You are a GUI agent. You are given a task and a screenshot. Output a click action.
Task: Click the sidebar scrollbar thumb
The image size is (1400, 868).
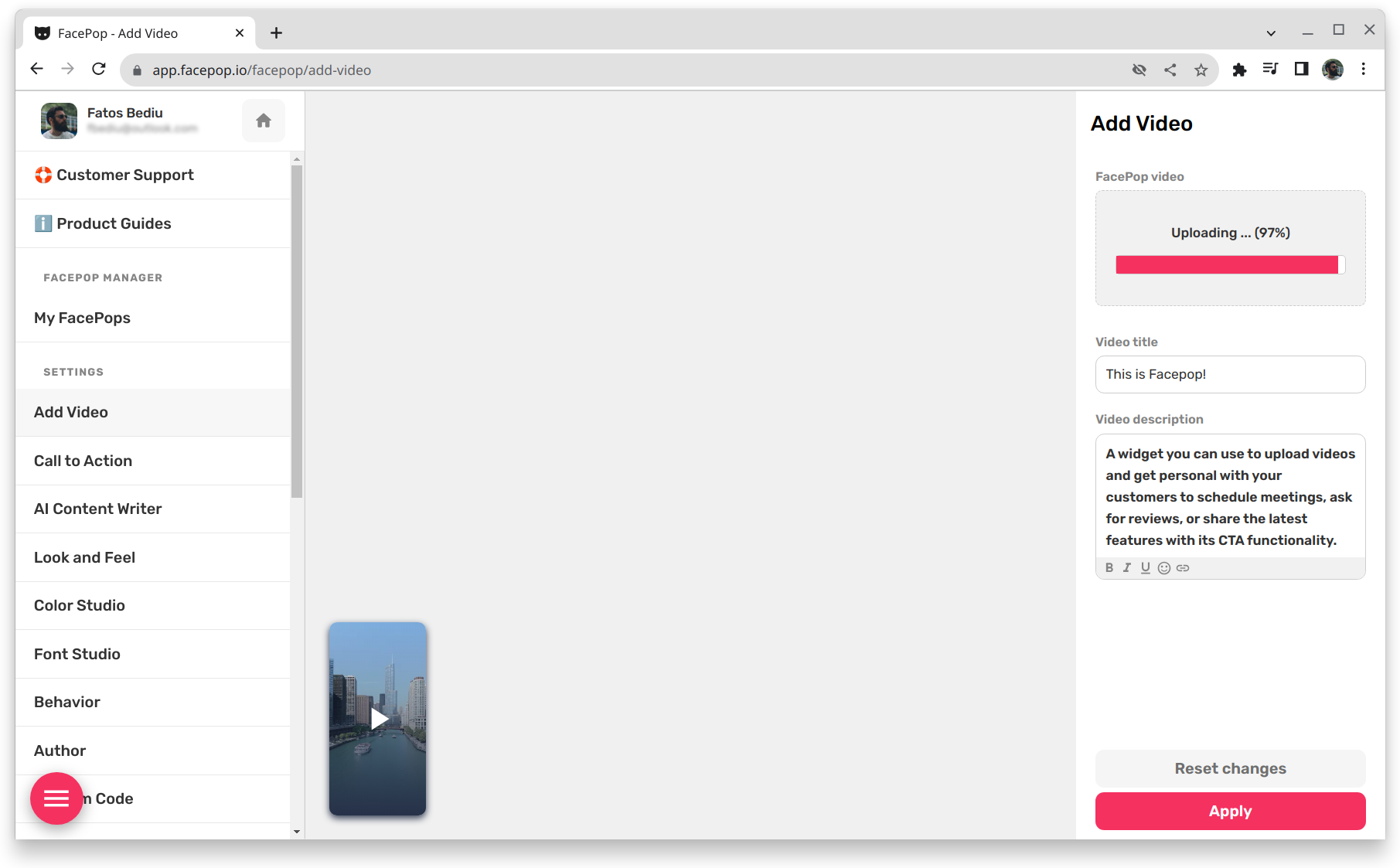pyautogui.click(x=297, y=331)
